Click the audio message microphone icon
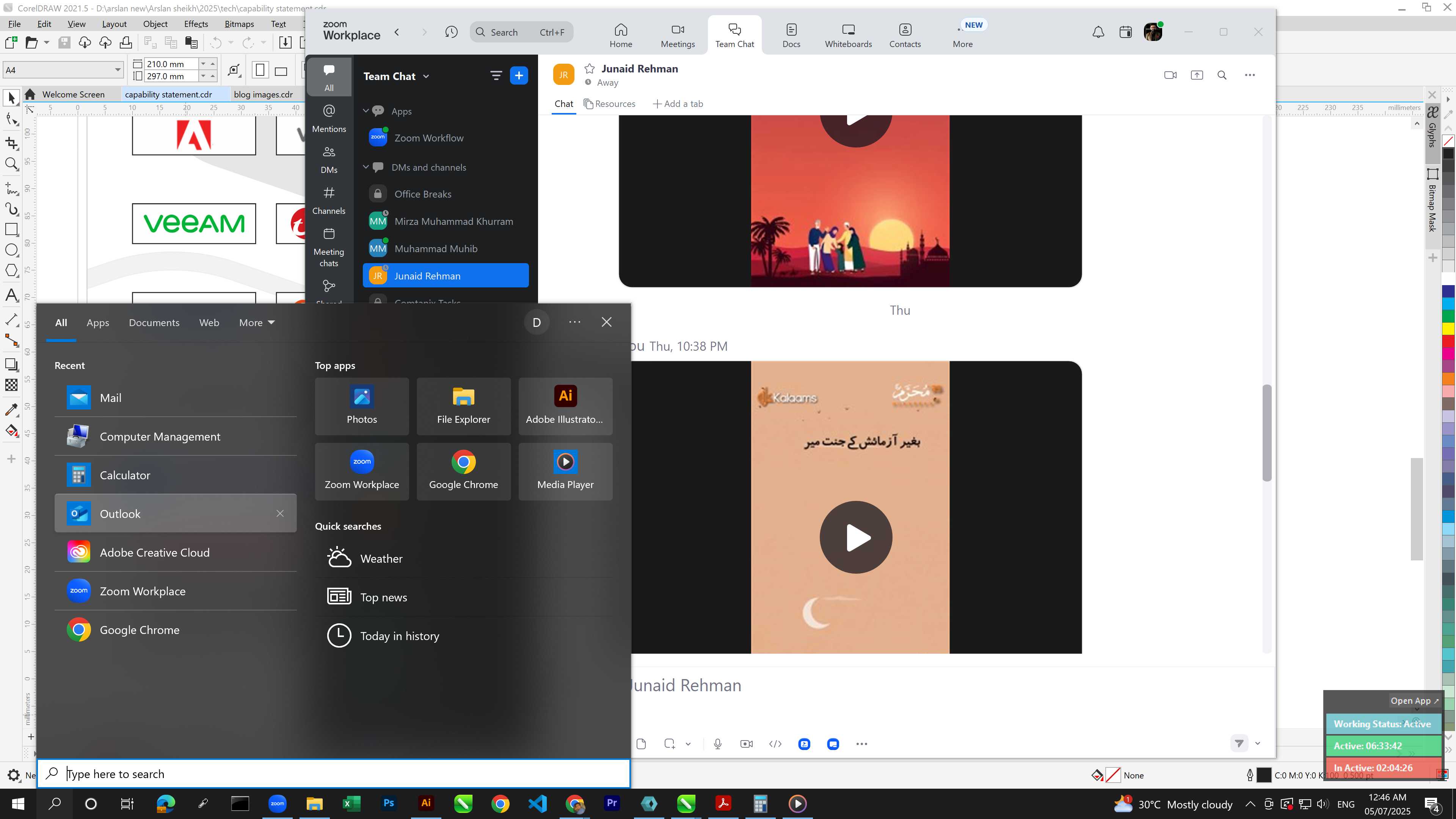The width and height of the screenshot is (1456, 819). 718,744
